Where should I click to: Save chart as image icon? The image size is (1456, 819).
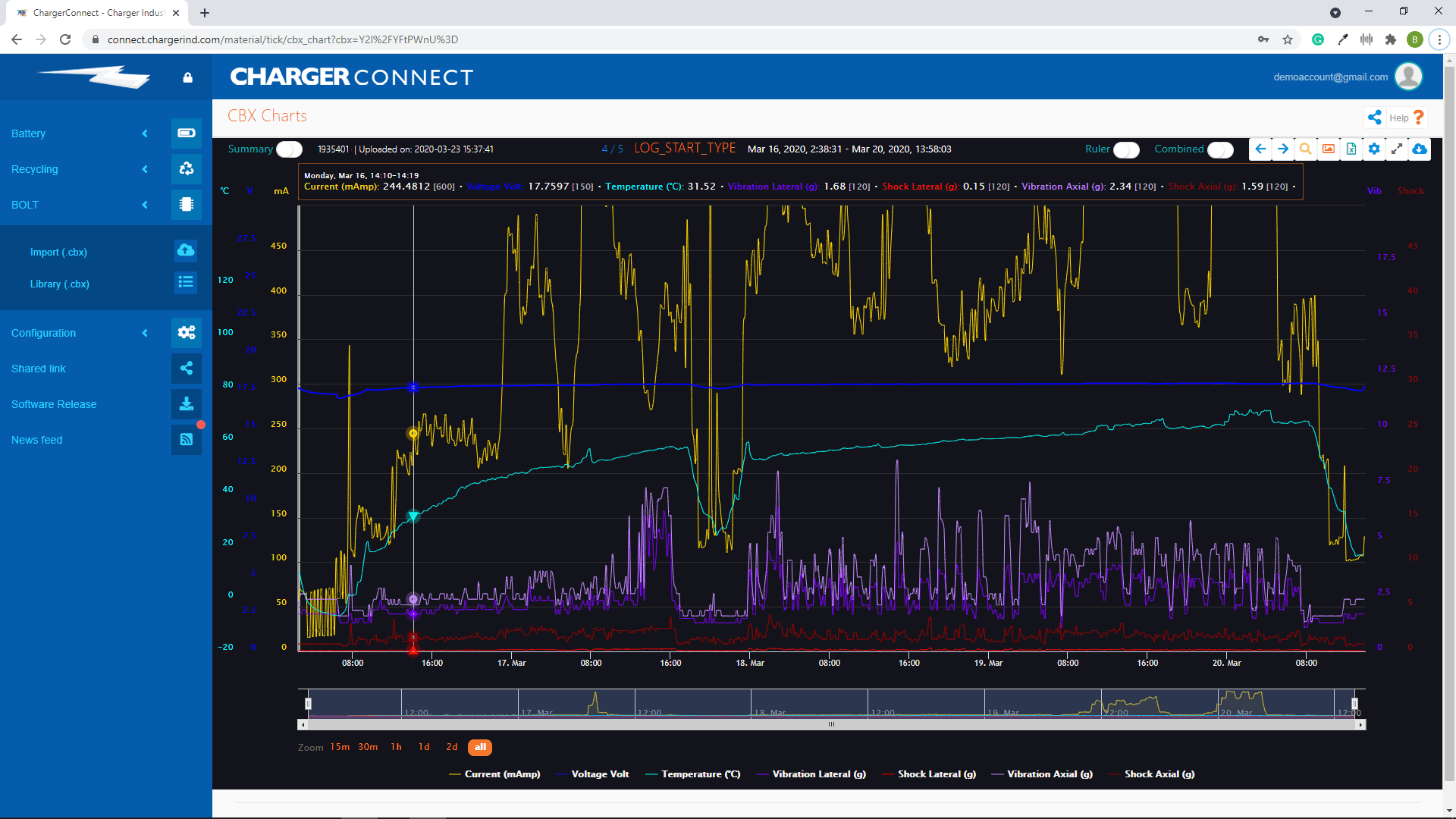click(x=1329, y=149)
